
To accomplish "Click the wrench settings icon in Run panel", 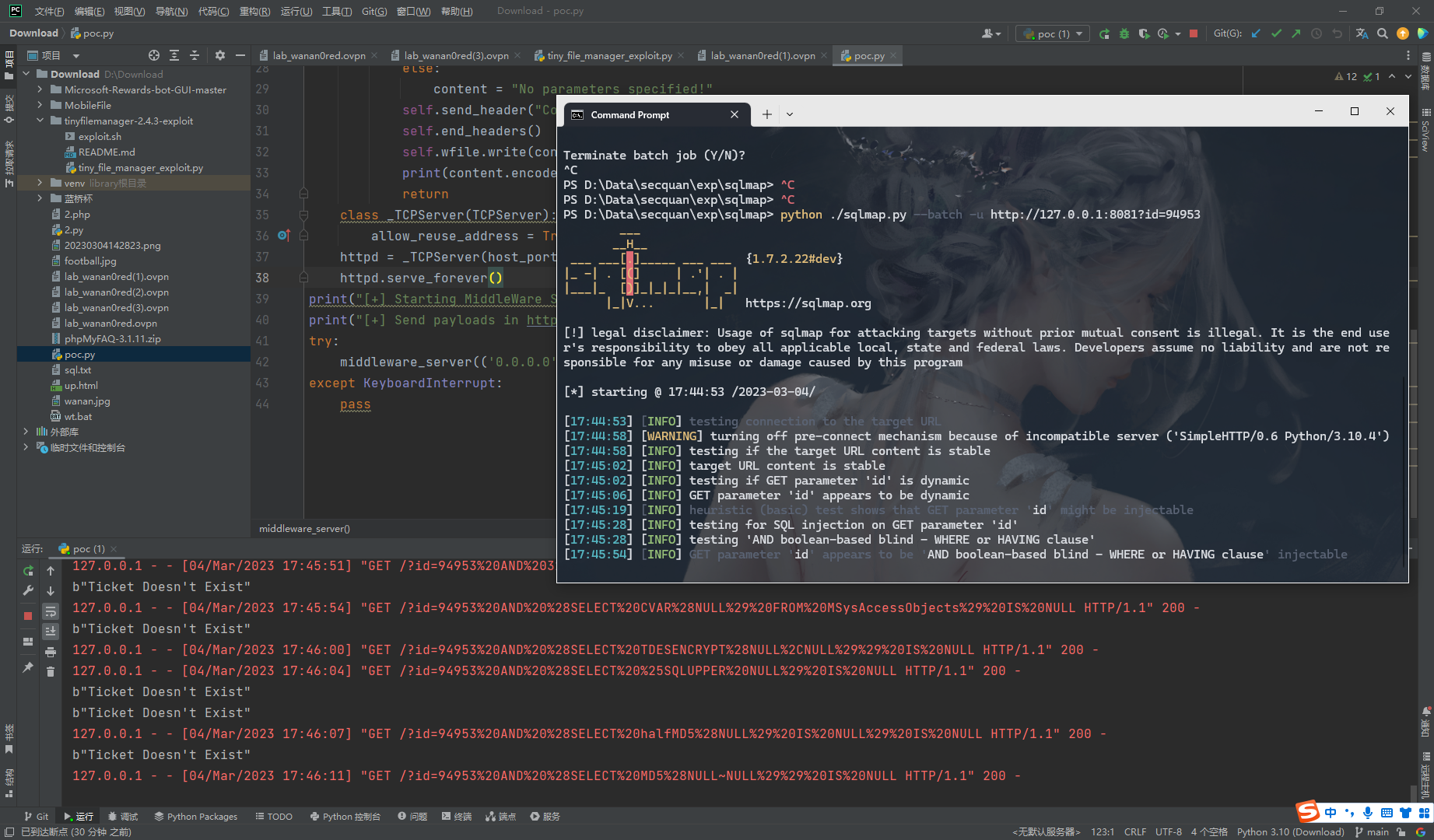I will coord(28,591).
